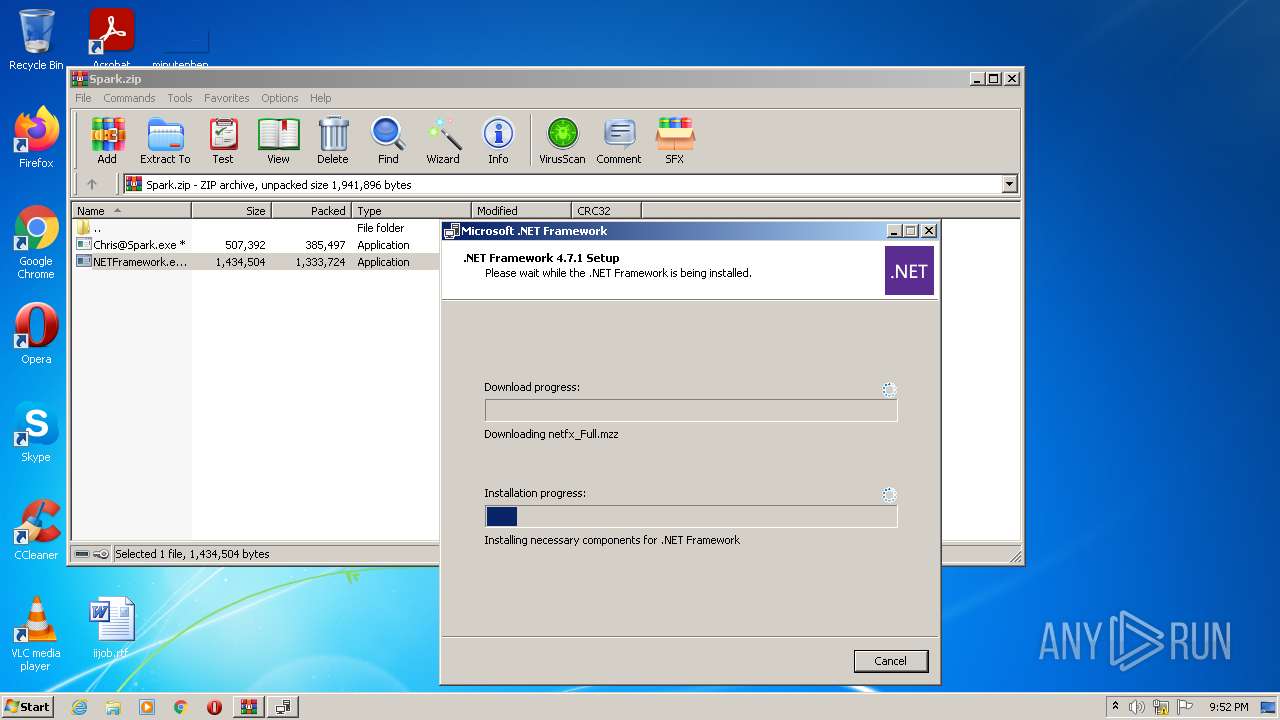Click the Chrome taskbar icon

[181, 707]
